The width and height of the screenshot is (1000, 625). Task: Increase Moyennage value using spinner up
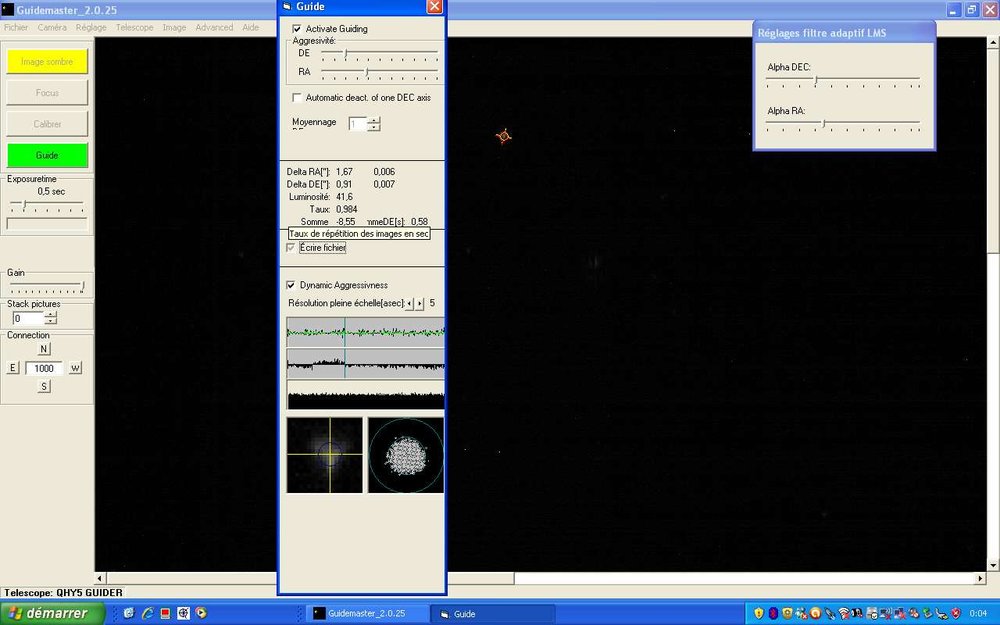[x=374, y=121]
